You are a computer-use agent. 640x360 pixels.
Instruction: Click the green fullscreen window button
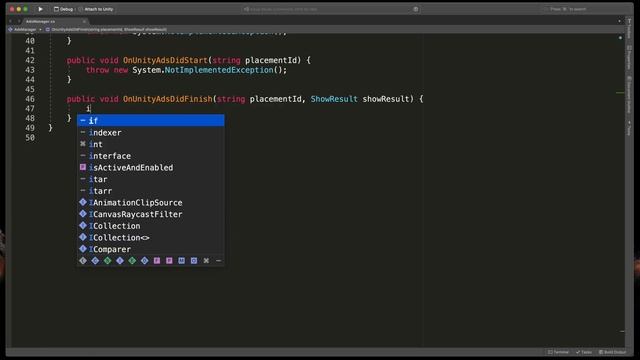tap(26, 9)
